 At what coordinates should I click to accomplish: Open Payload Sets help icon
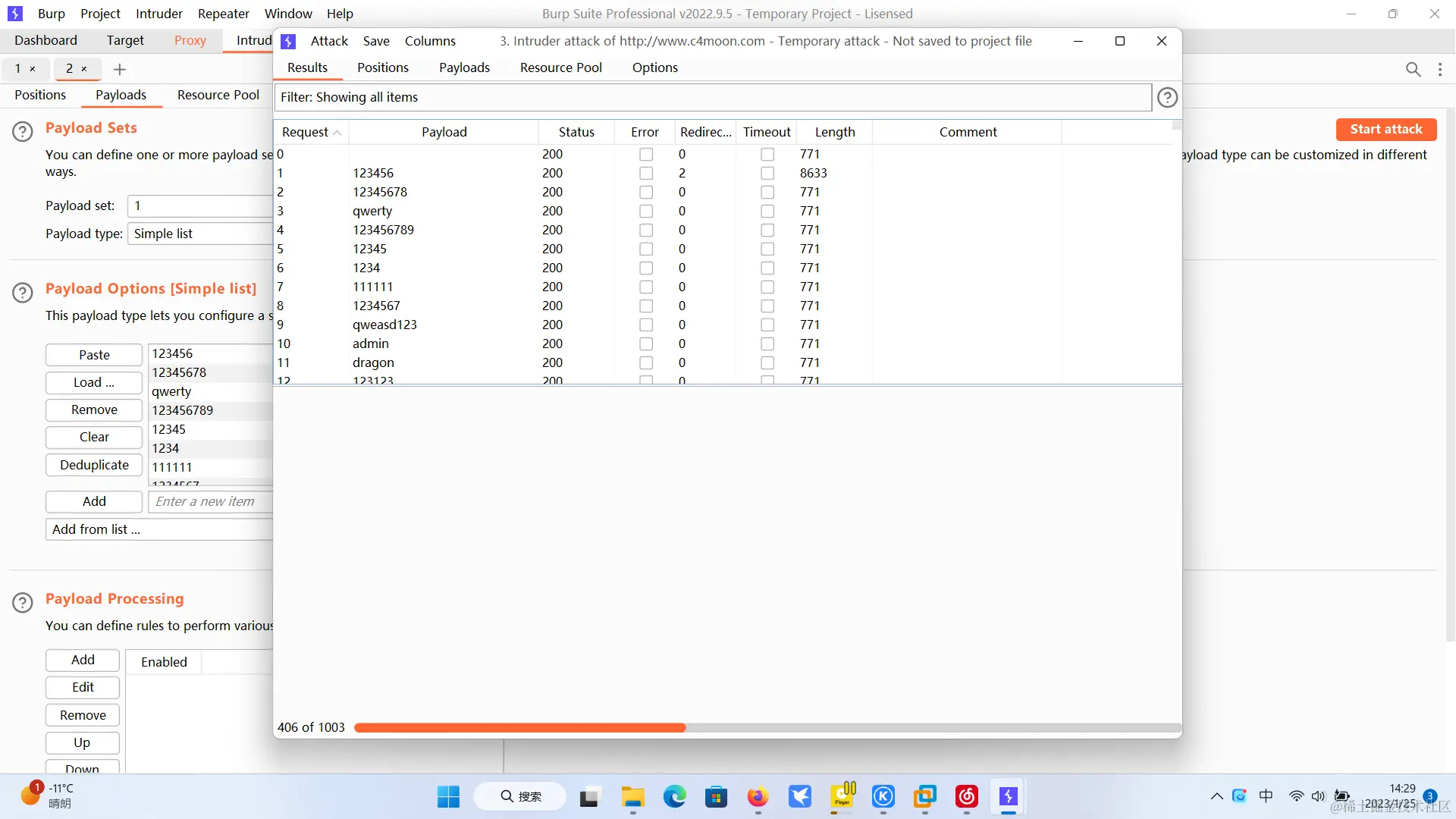(x=23, y=131)
